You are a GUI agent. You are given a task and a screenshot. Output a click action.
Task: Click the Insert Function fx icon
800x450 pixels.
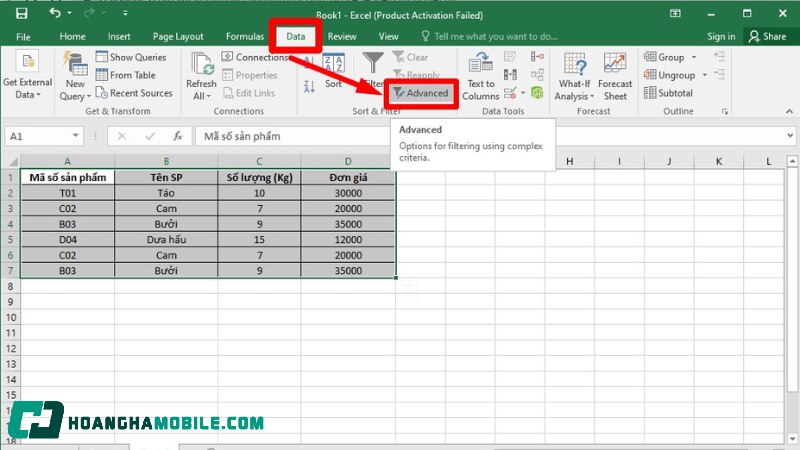[x=178, y=136]
